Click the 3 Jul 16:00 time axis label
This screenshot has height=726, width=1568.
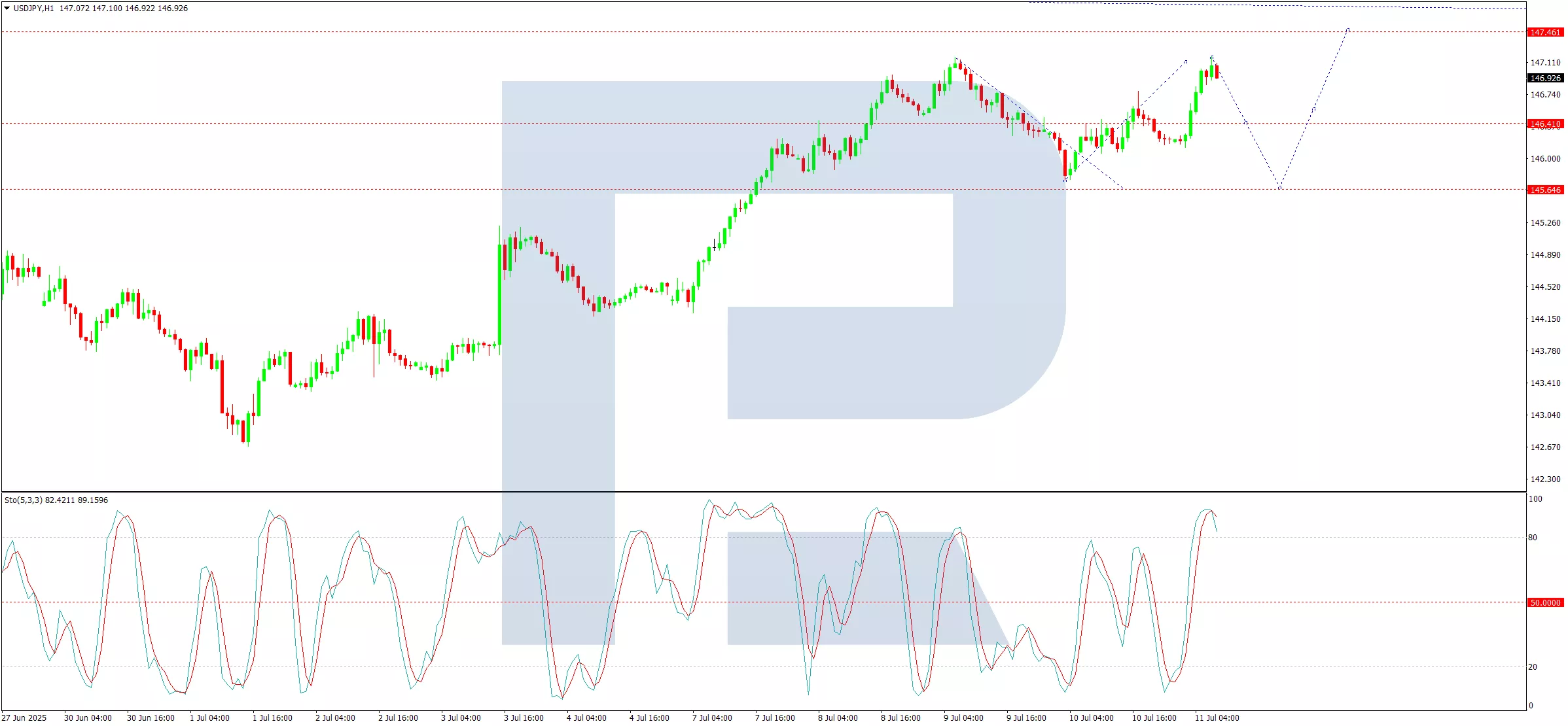point(524,718)
